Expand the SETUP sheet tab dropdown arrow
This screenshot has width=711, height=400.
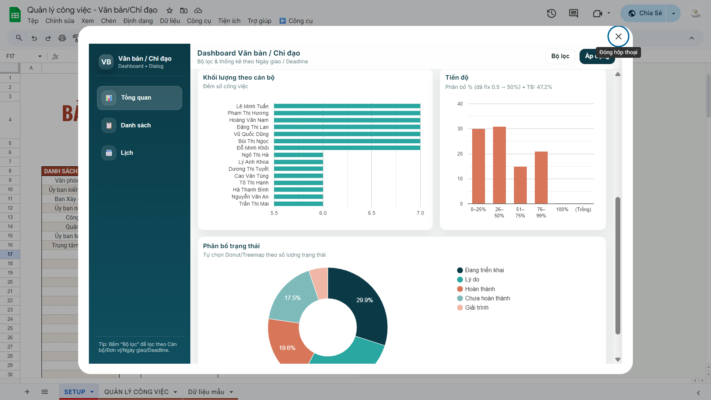[x=92, y=392]
